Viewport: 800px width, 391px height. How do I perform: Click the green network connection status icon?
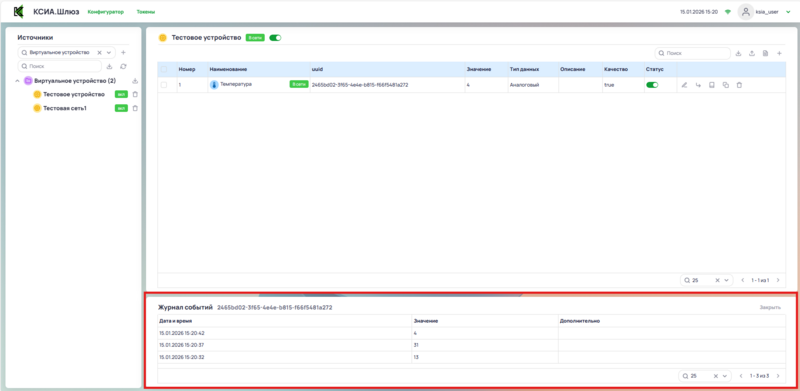728,12
